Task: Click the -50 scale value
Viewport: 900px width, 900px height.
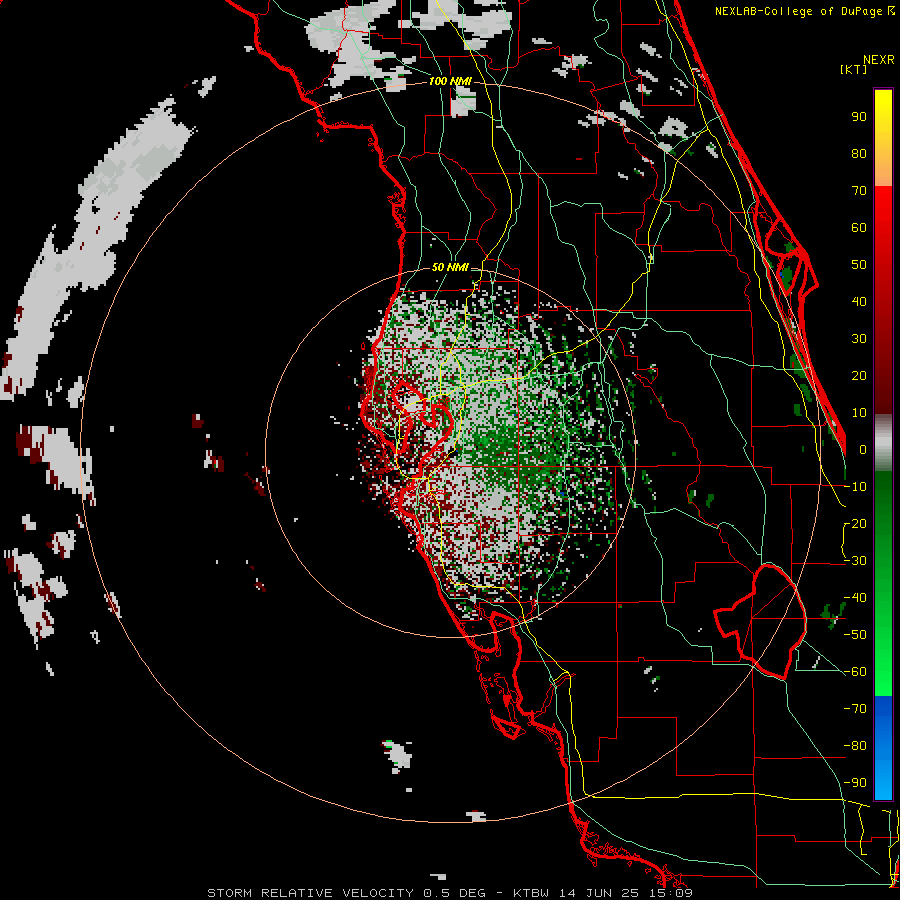Action: click(855, 635)
